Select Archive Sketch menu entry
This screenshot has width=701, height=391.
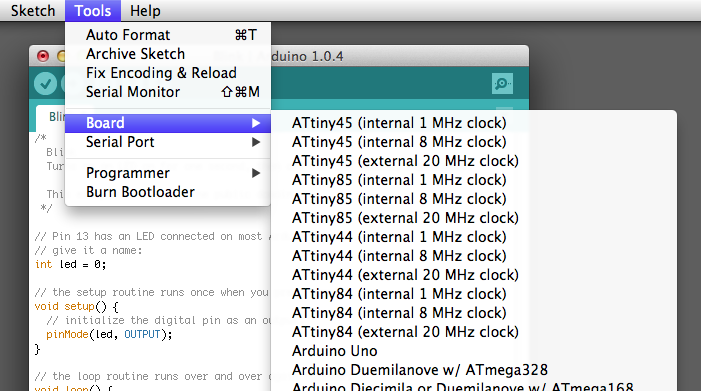click(x=168, y=54)
